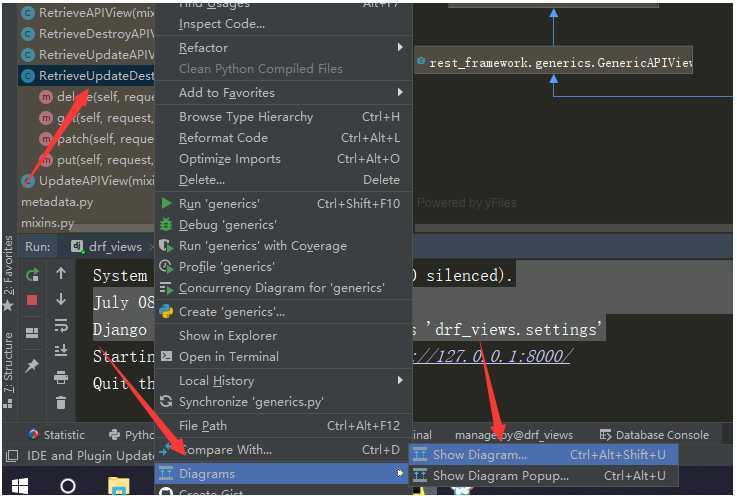Toggle the pin tab icon in Run panel

[32, 365]
